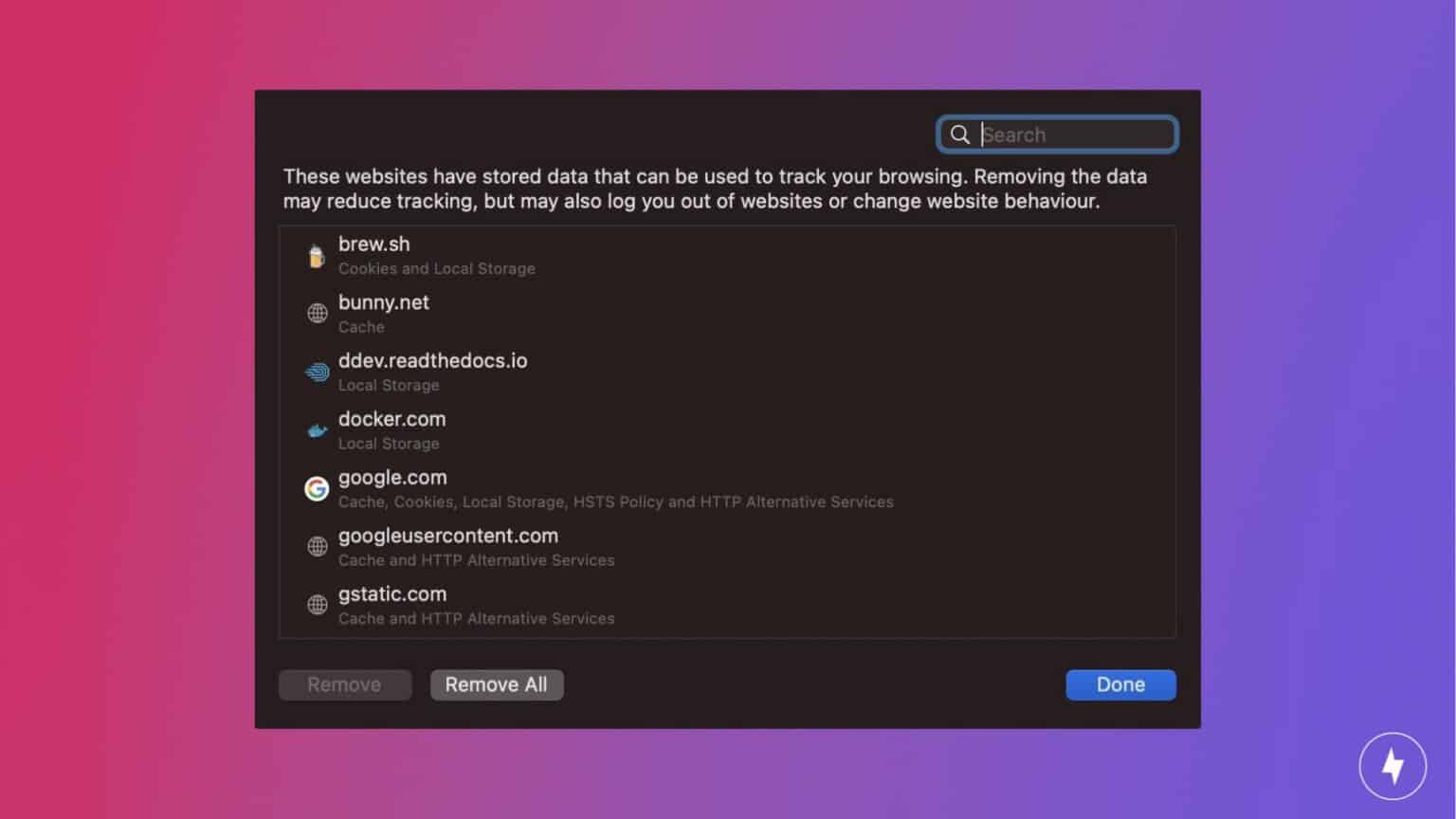Click the lightning bolt badge in the corner
Image resolution: width=1456 pixels, height=819 pixels.
(x=1392, y=765)
